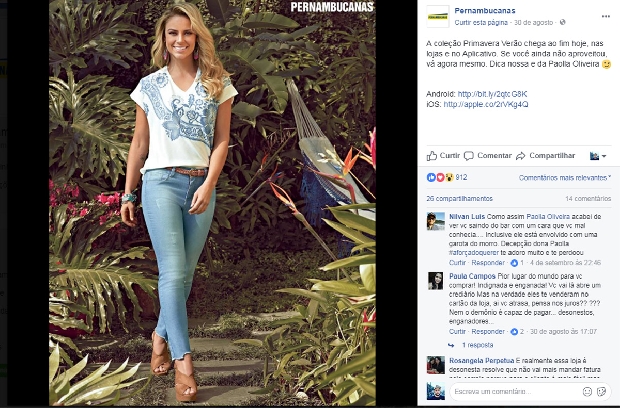Click the Compartilhar share arrow icon

pos(520,156)
